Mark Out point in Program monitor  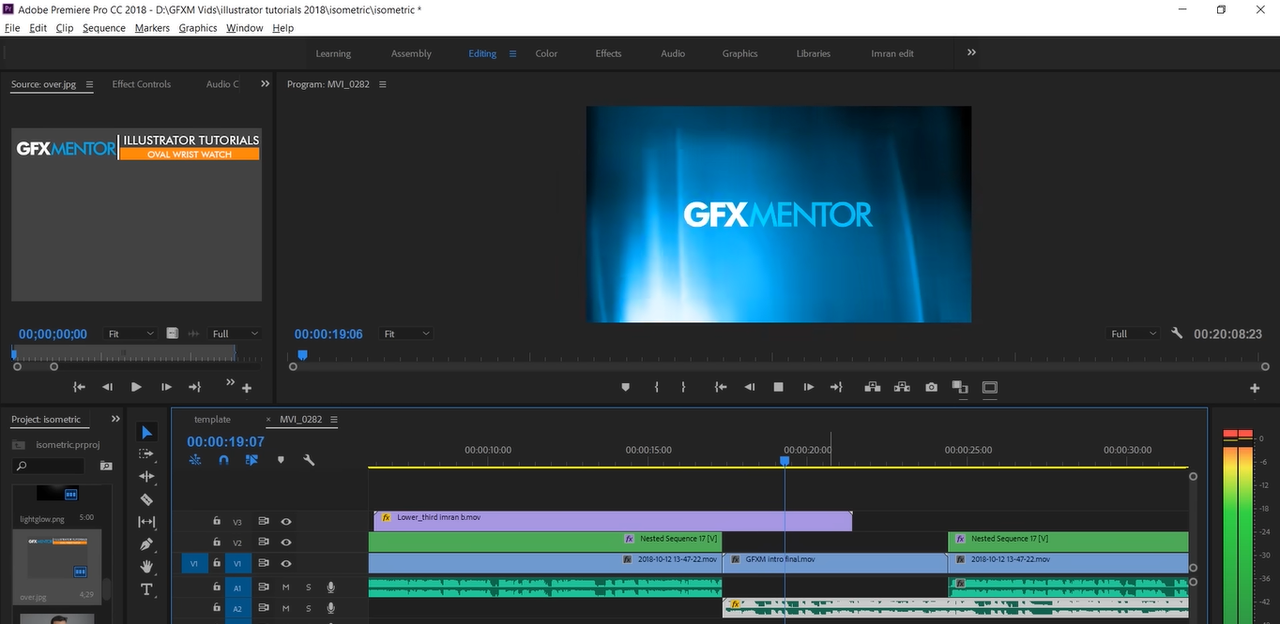click(x=683, y=387)
